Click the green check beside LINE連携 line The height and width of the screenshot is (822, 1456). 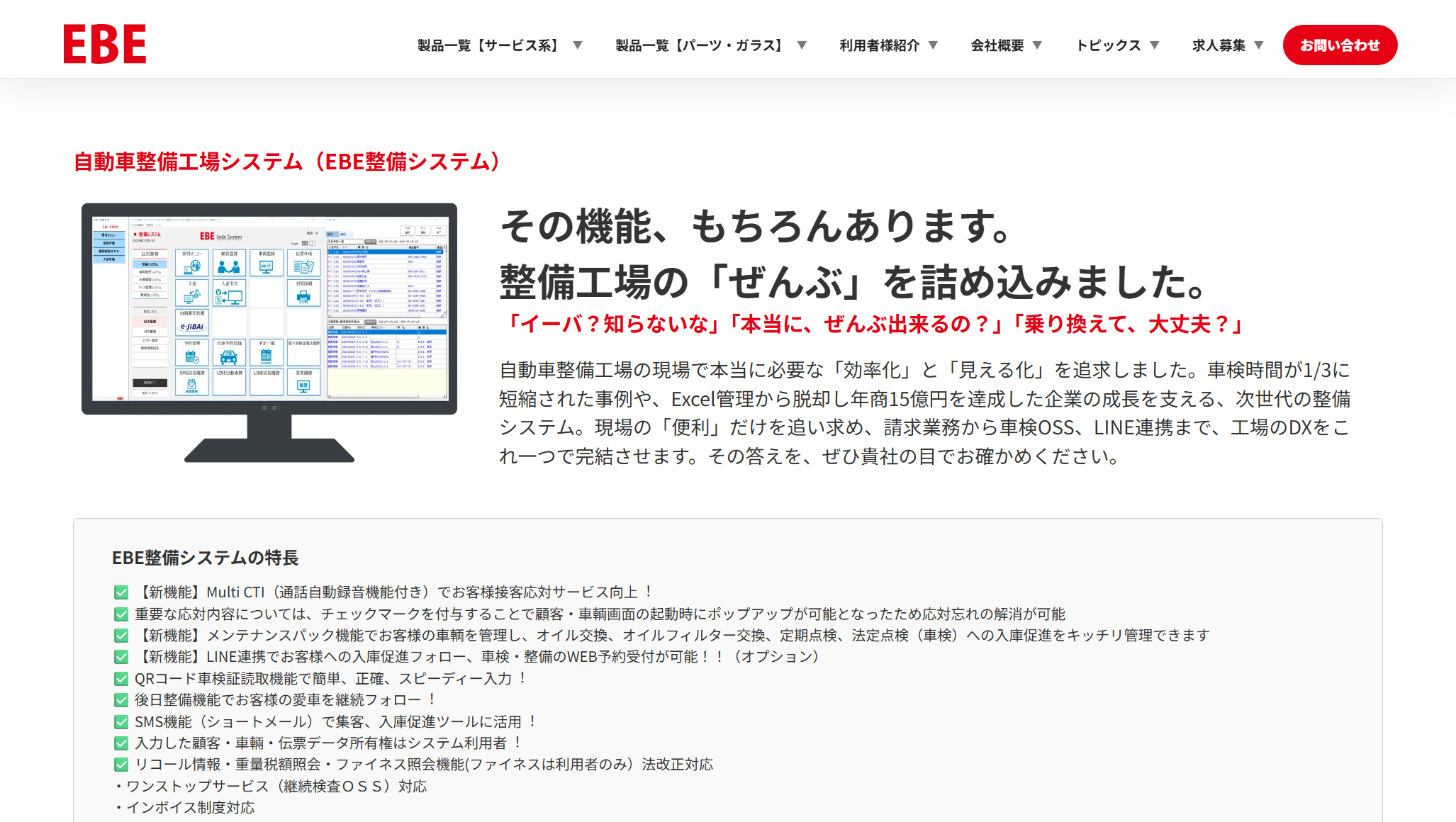[x=121, y=657]
